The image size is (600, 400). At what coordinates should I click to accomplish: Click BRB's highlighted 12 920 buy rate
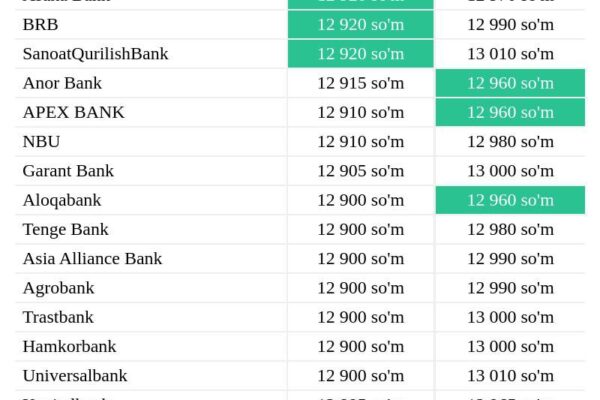click(x=361, y=25)
